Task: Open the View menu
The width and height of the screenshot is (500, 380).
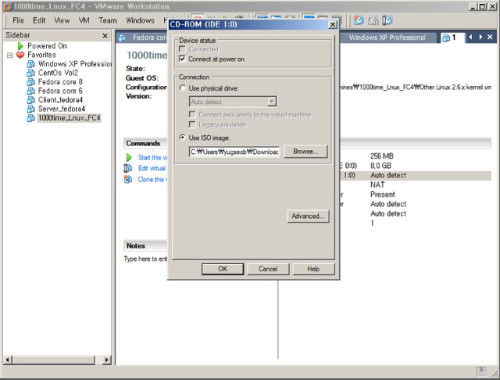Action: (62, 20)
